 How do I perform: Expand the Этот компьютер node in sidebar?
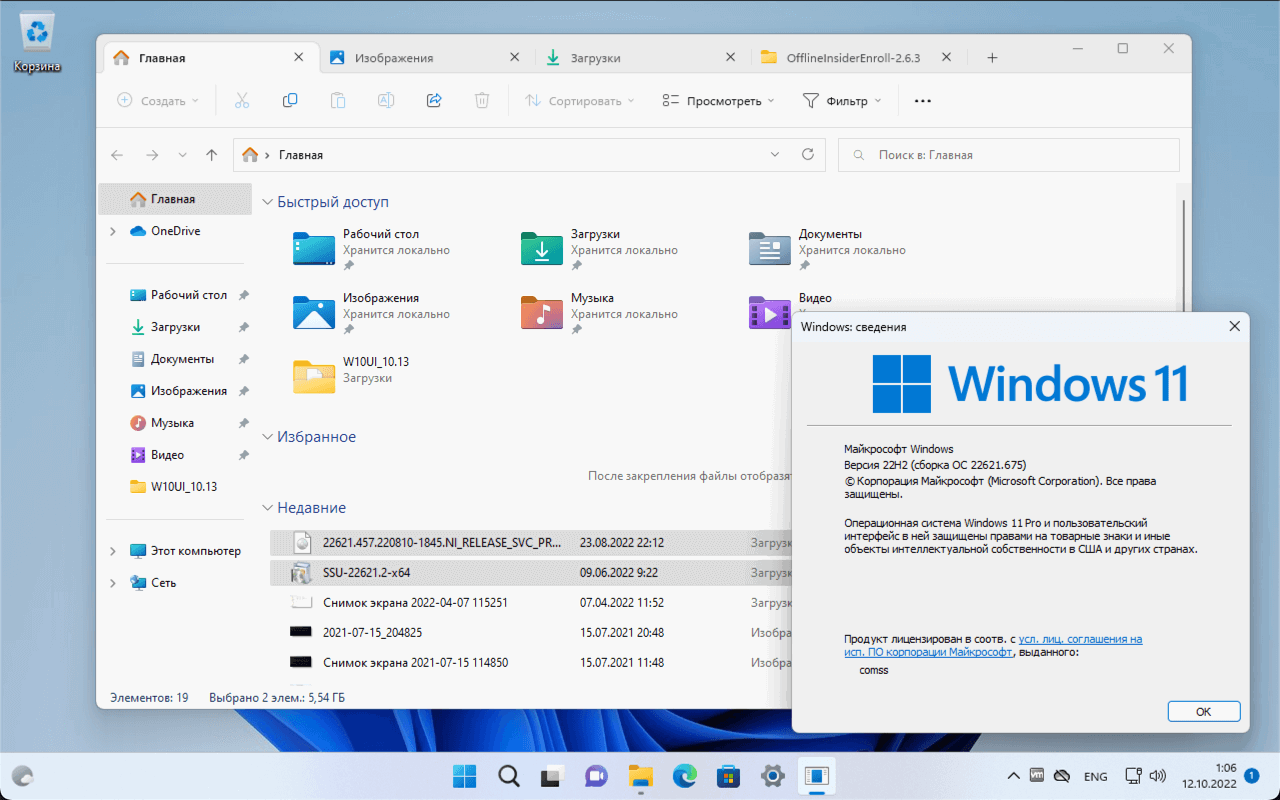tap(113, 551)
